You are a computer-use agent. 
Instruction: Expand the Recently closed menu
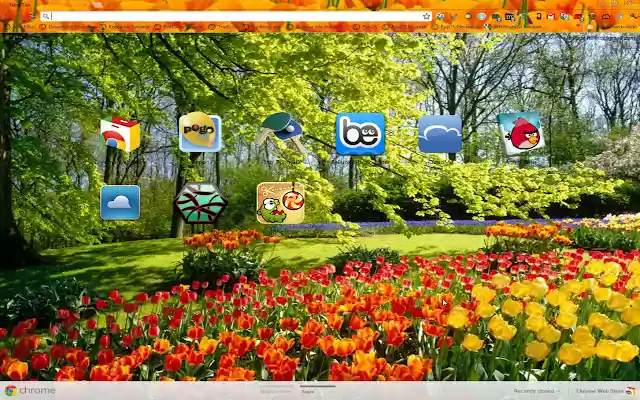pyautogui.click(x=536, y=391)
